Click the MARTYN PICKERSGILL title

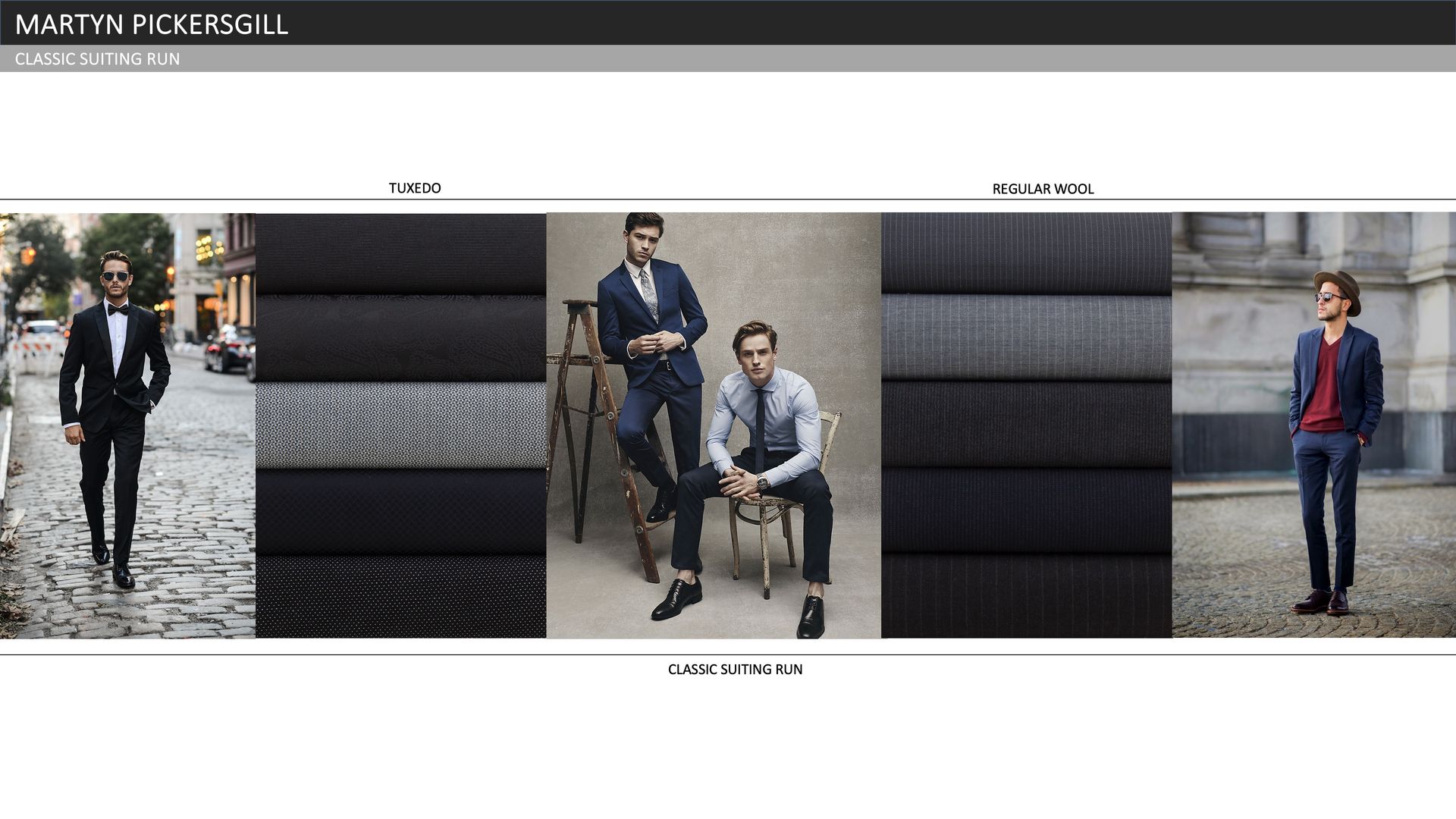152,24
